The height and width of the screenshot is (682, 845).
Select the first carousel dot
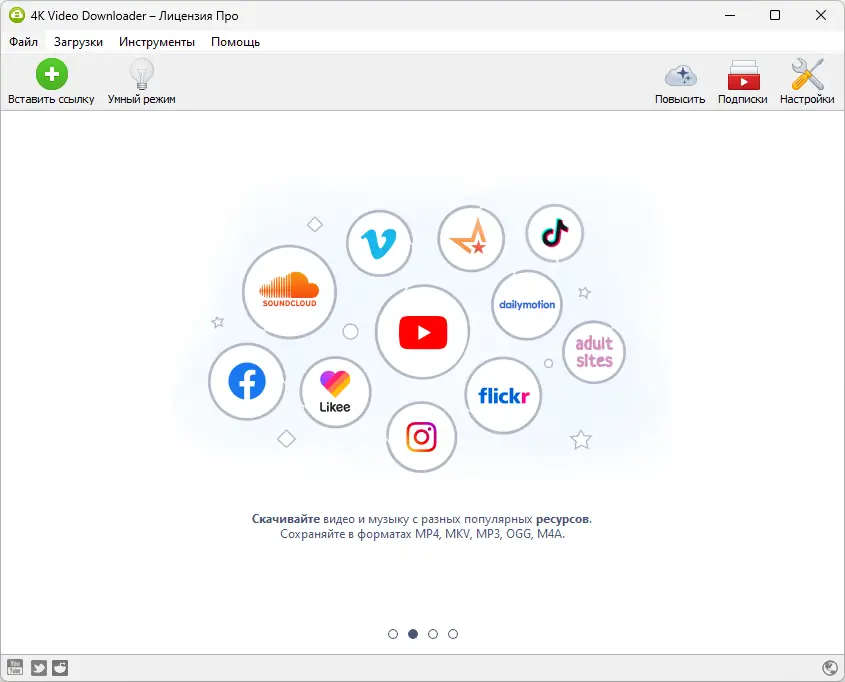pos(392,633)
